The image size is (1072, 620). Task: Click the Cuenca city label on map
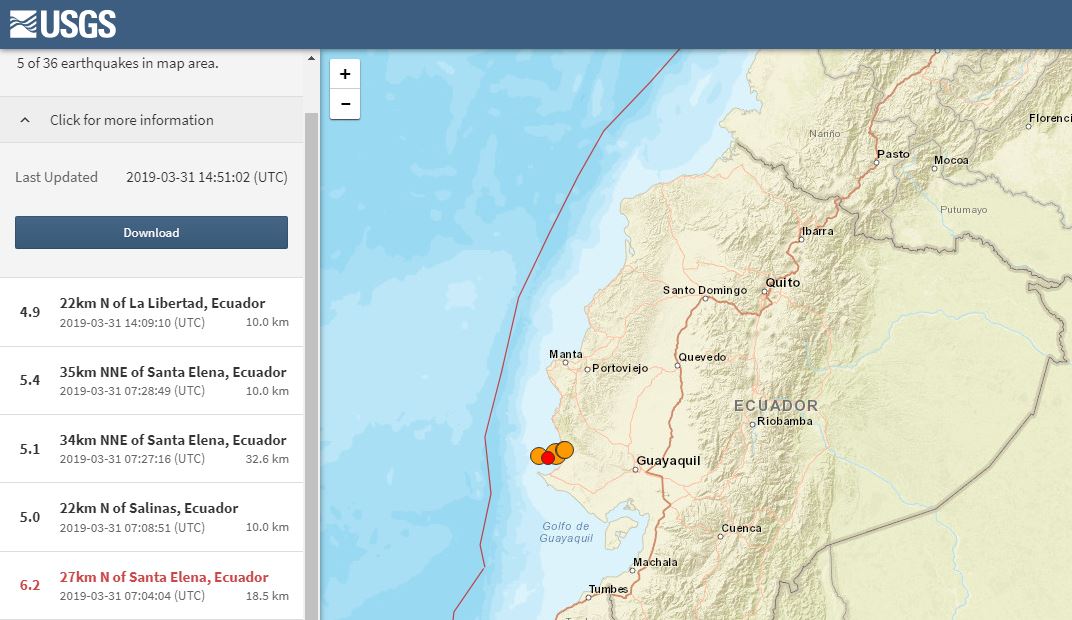click(x=741, y=528)
